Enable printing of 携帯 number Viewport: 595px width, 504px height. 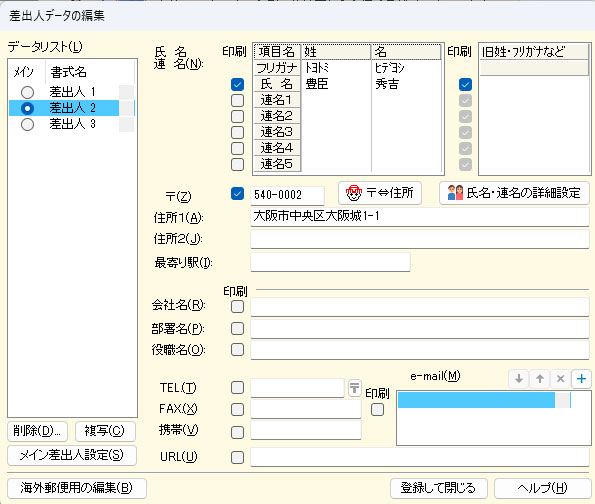[x=238, y=432]
